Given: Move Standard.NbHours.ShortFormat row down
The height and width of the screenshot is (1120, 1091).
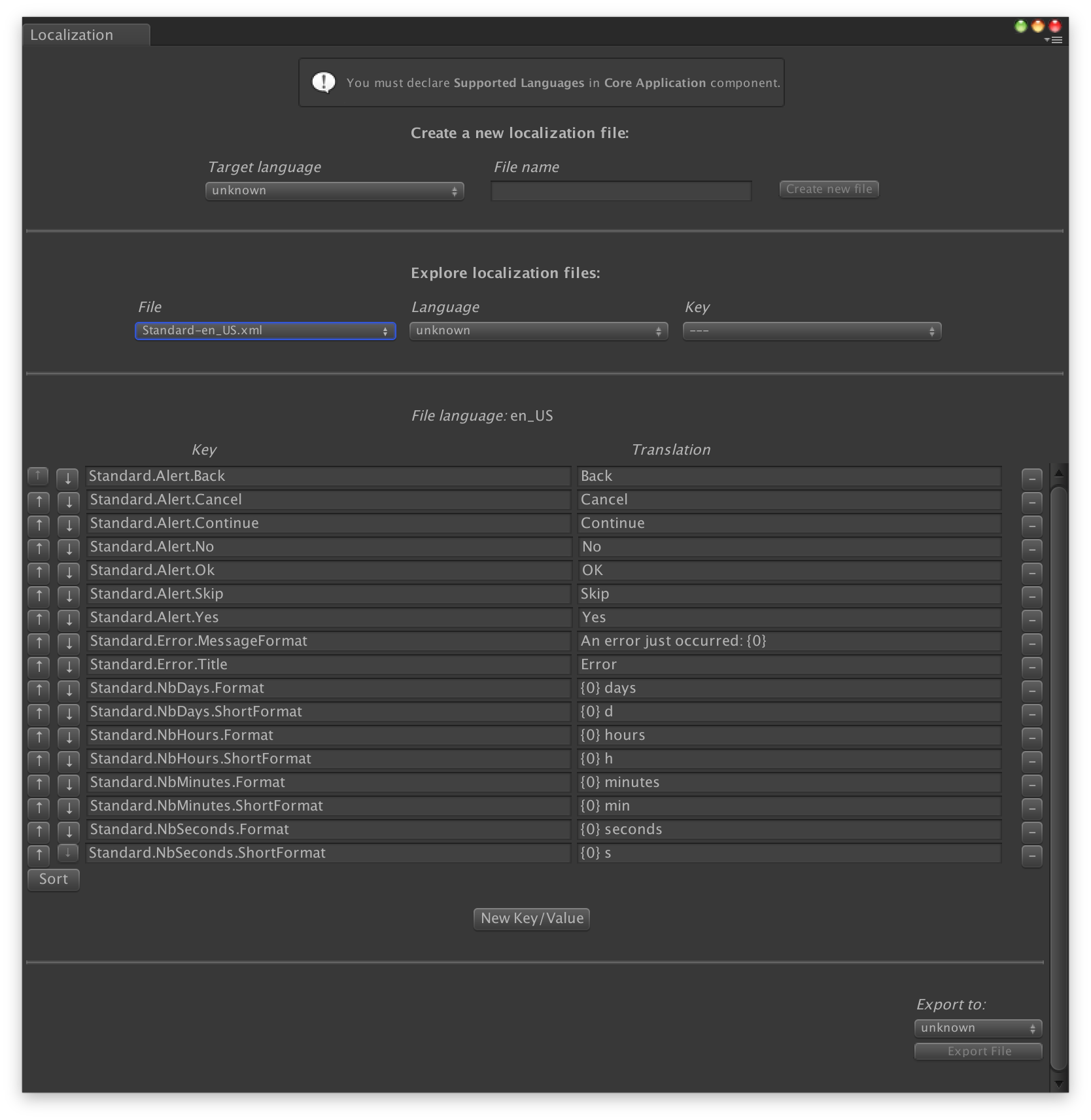Looking at the screenshot, I should point(68,760).
